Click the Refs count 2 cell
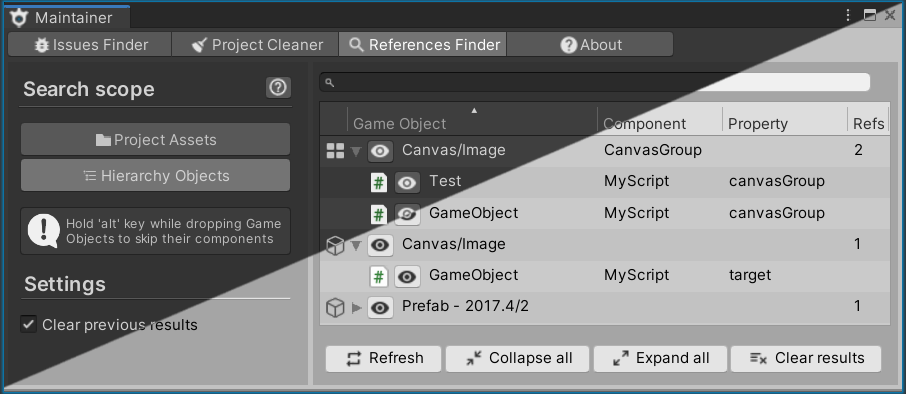The width and height of the screenshot is (906, 394). (858, 150)
